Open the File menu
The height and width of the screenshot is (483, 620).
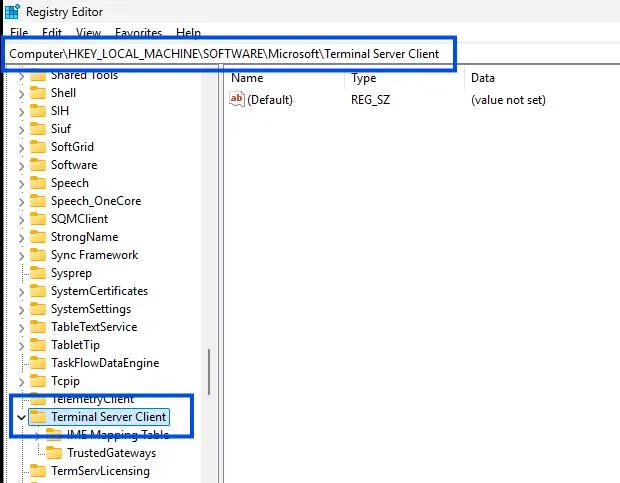click(x=19, y=33)
